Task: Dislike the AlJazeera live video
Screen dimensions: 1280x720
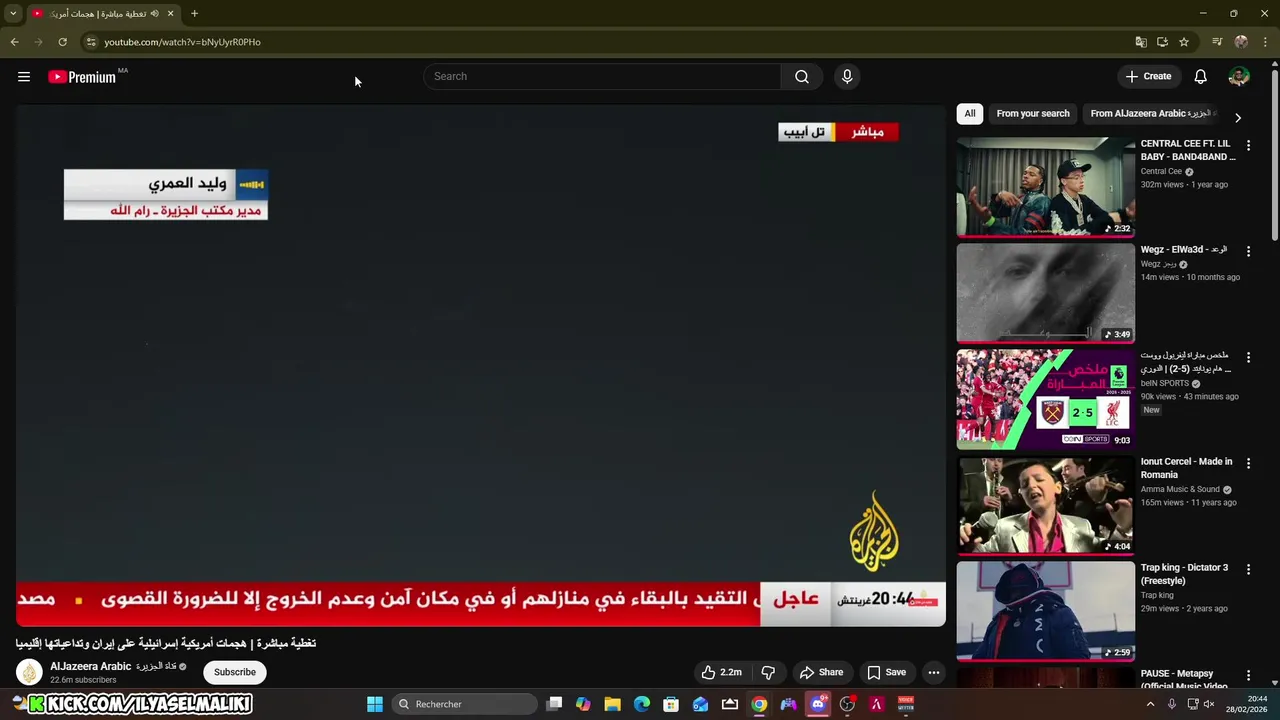Action: [768, 672]
